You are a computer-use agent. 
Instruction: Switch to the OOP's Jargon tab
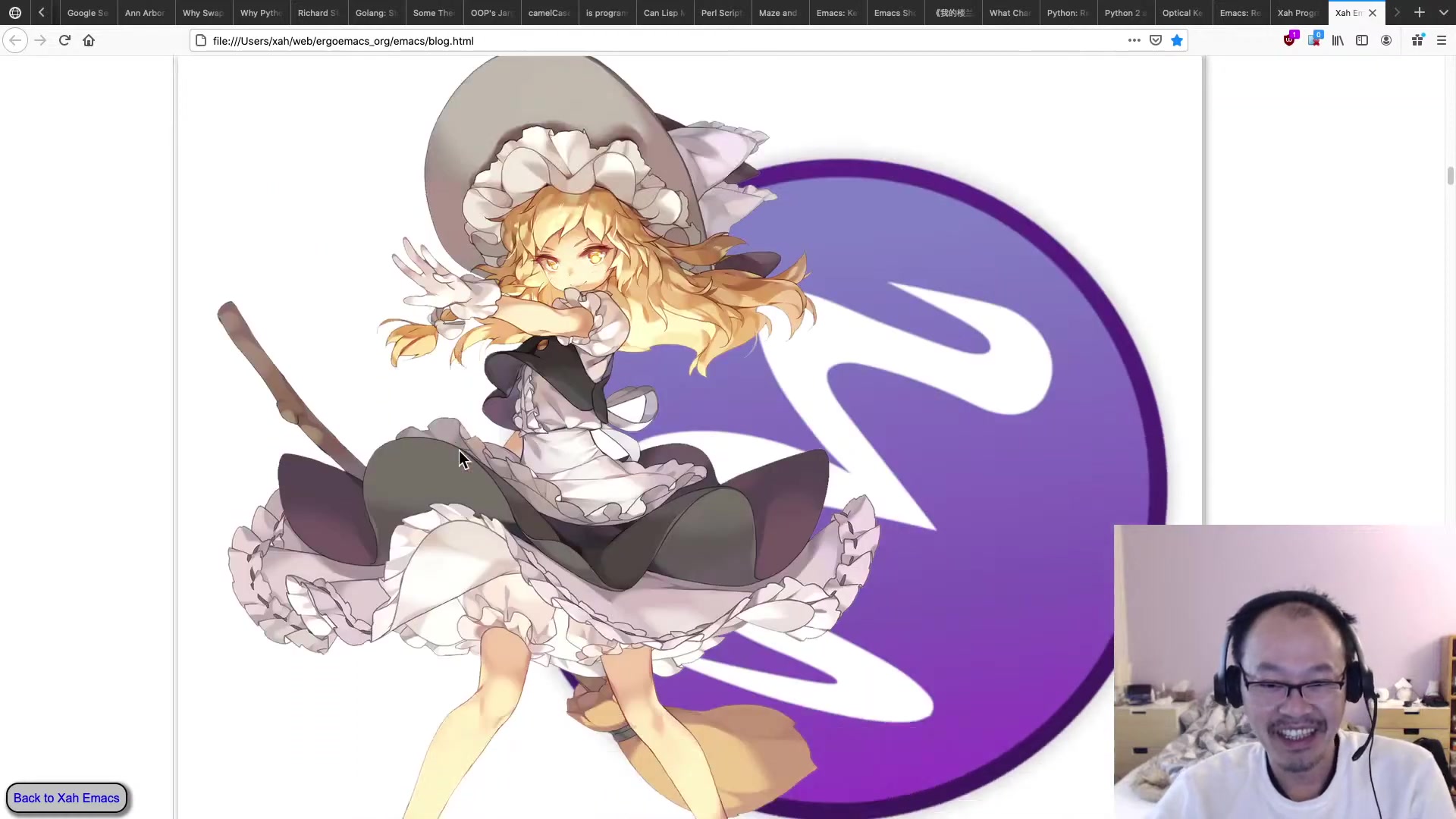click(491, 13)
